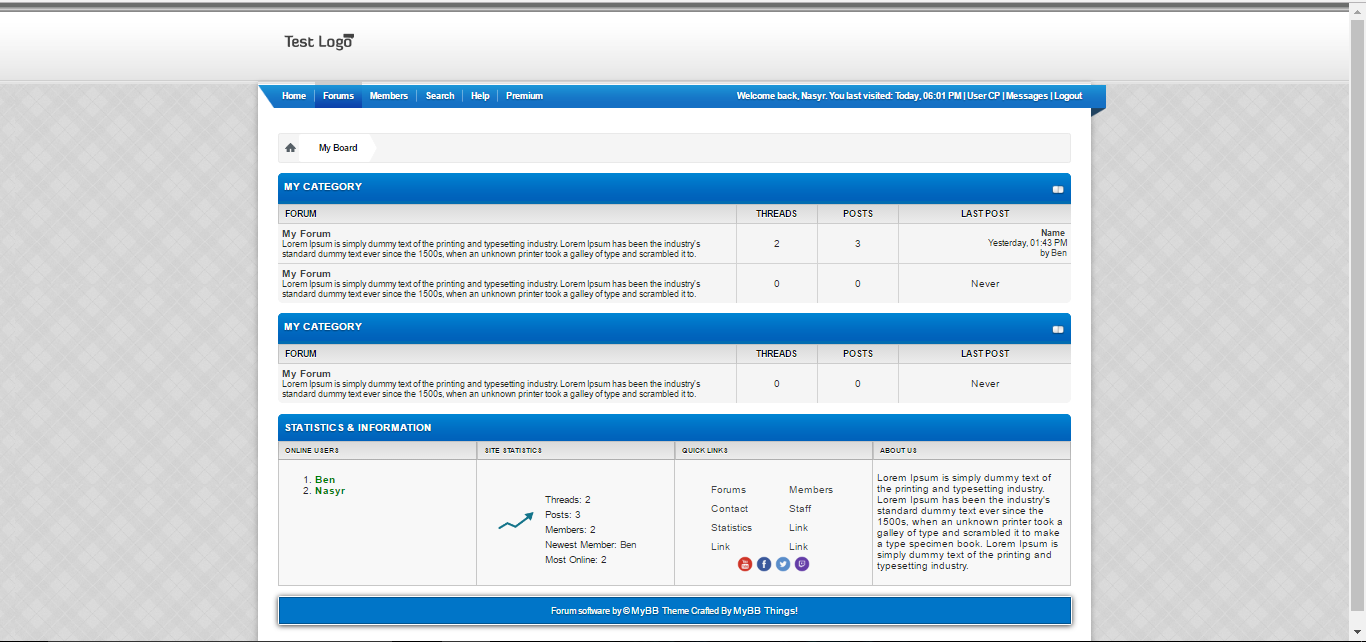Click My Board in the breadcrumb
The height and width of the screenshot is (642, 1366).
(x=338, y=148)
